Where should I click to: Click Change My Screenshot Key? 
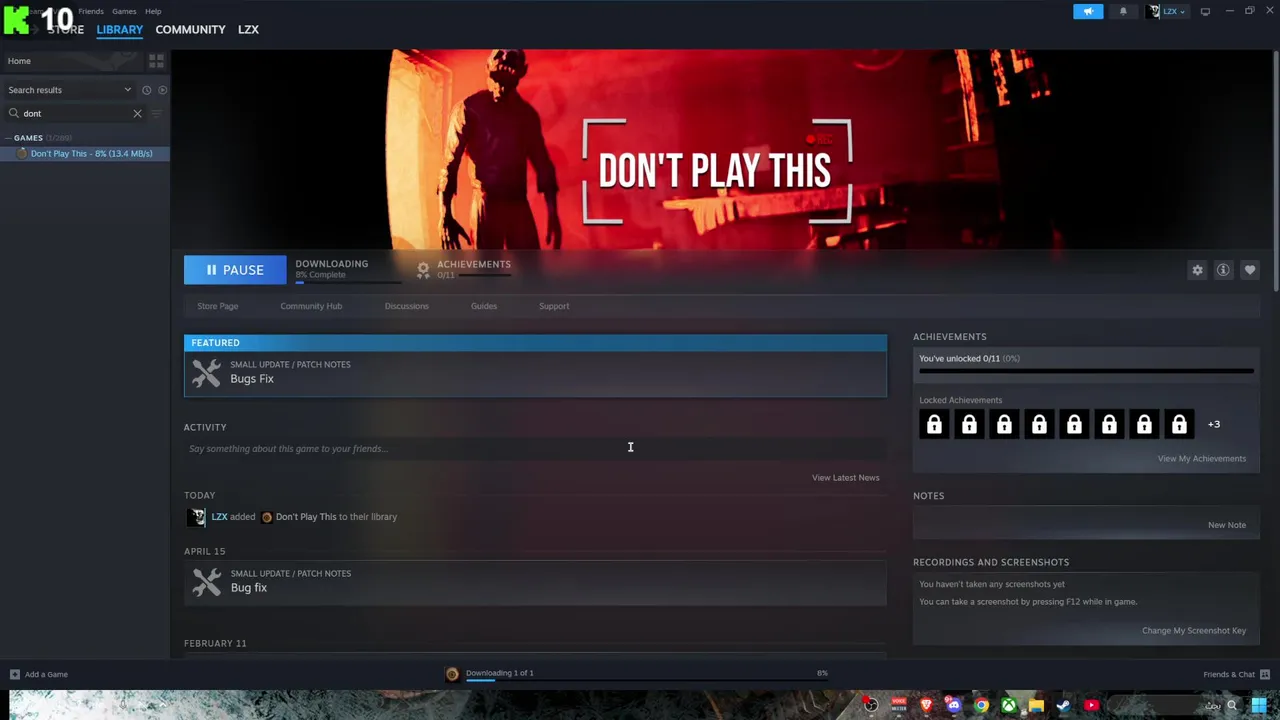pos(1194,631)
